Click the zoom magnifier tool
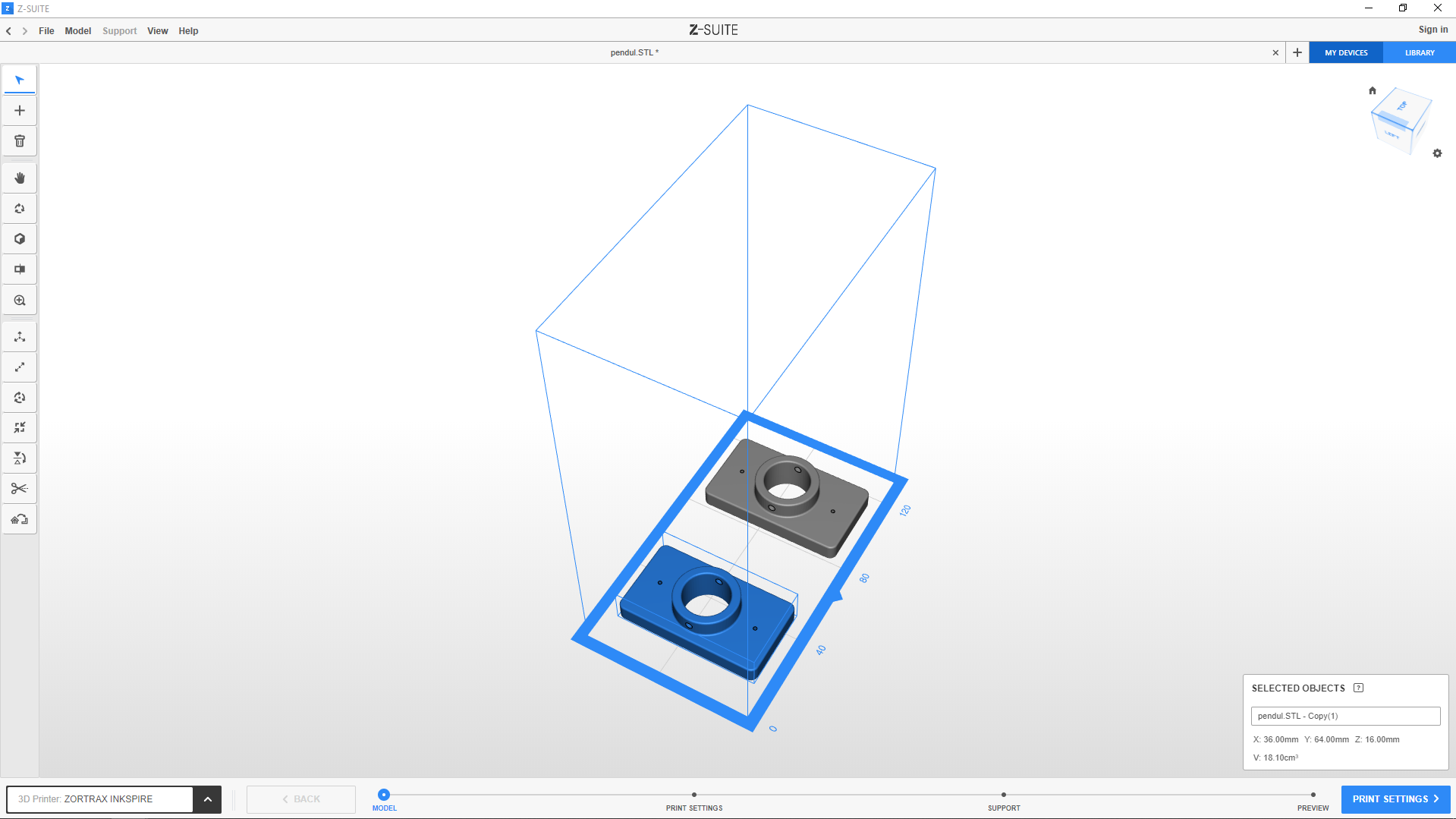 pos(20,301)
